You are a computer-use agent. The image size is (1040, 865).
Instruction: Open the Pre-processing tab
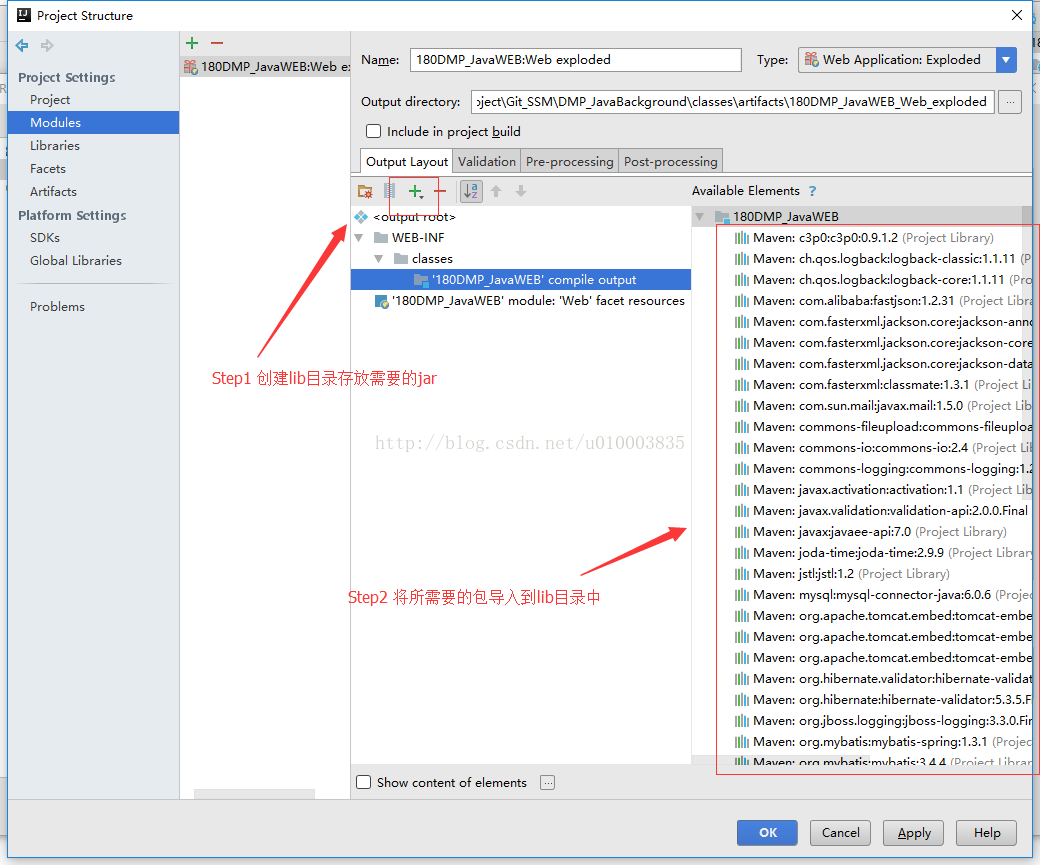click(570, 162)
